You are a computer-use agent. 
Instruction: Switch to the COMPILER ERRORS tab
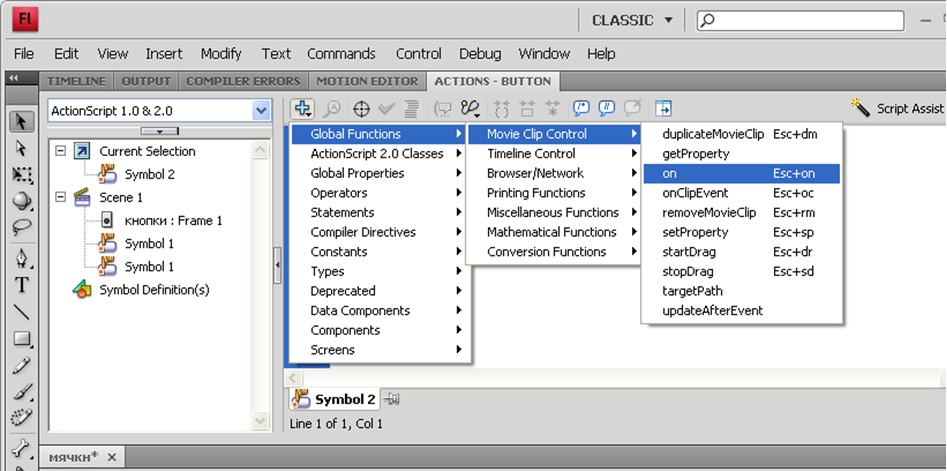(243, 82)
